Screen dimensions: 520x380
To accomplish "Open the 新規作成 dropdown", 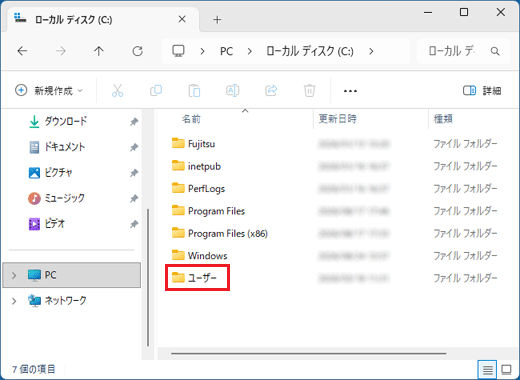I will [x=49, y=90].
